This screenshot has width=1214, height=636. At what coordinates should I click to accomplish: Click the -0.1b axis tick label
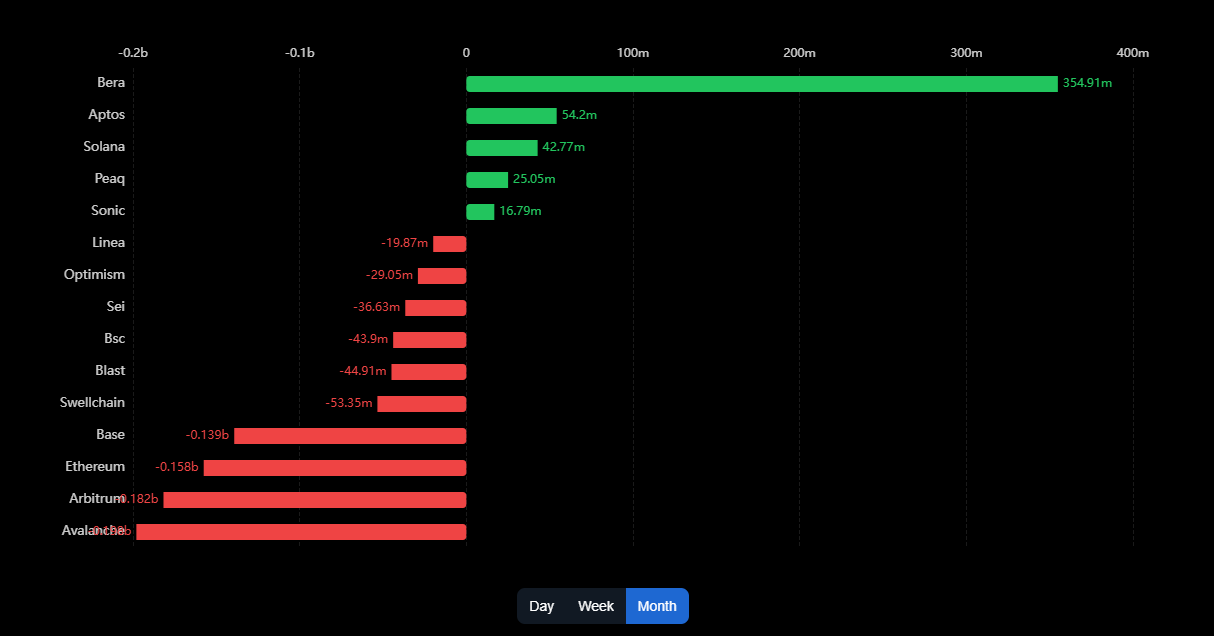tap(300, 52)
